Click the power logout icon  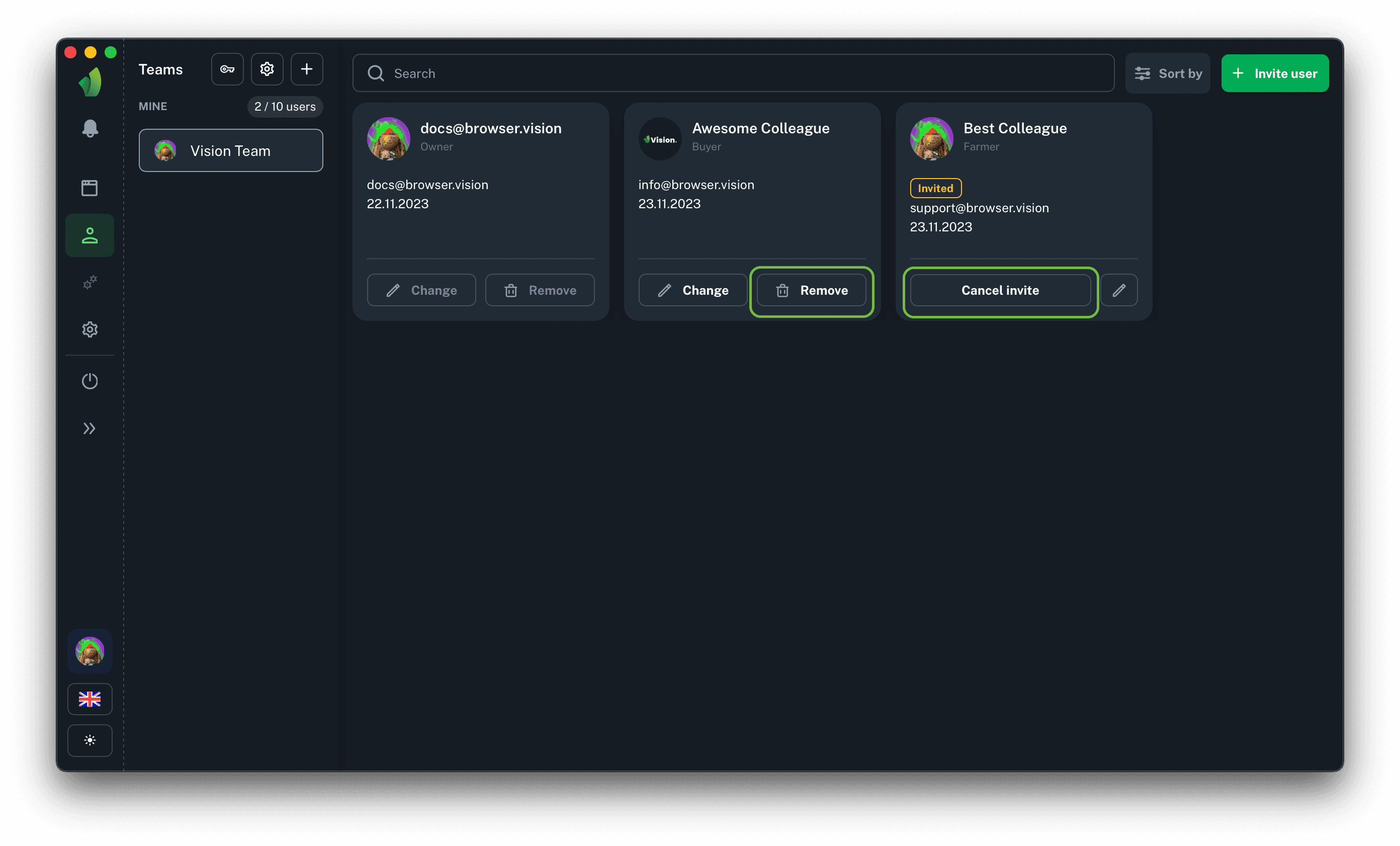click(x=90, y=381)
